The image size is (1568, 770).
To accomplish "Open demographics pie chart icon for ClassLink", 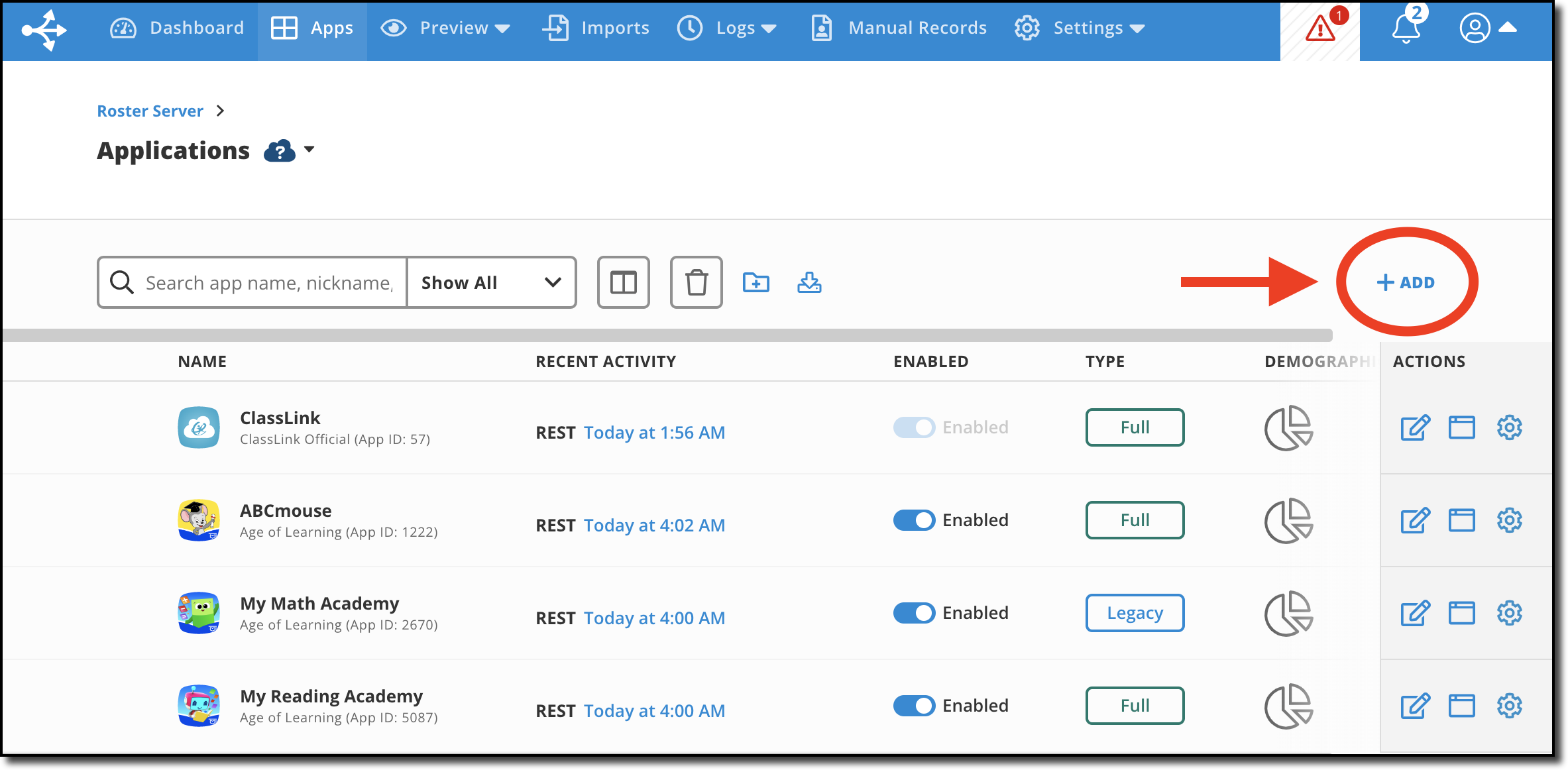I will coord(1288,428).
